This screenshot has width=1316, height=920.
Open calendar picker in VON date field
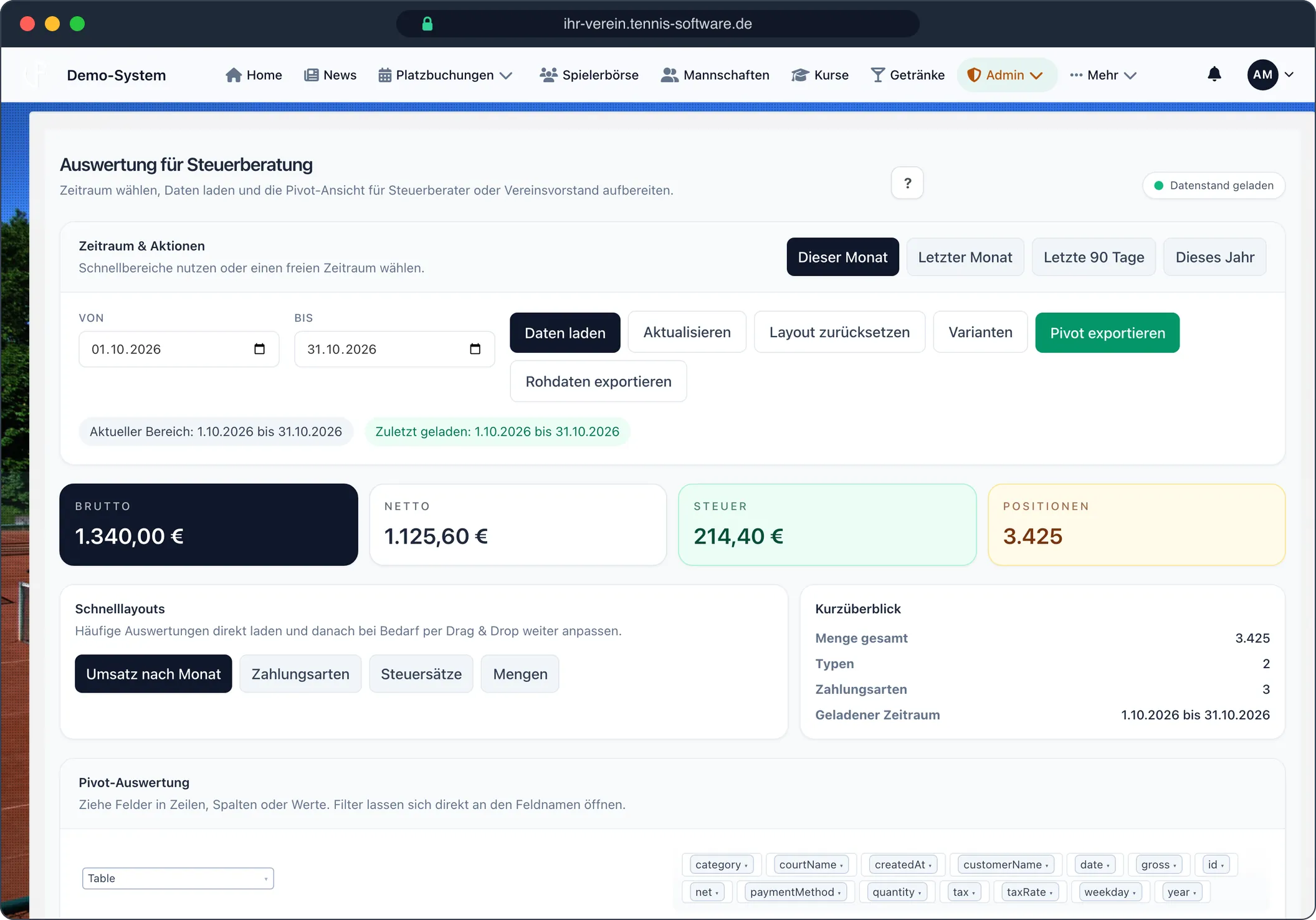259,349
